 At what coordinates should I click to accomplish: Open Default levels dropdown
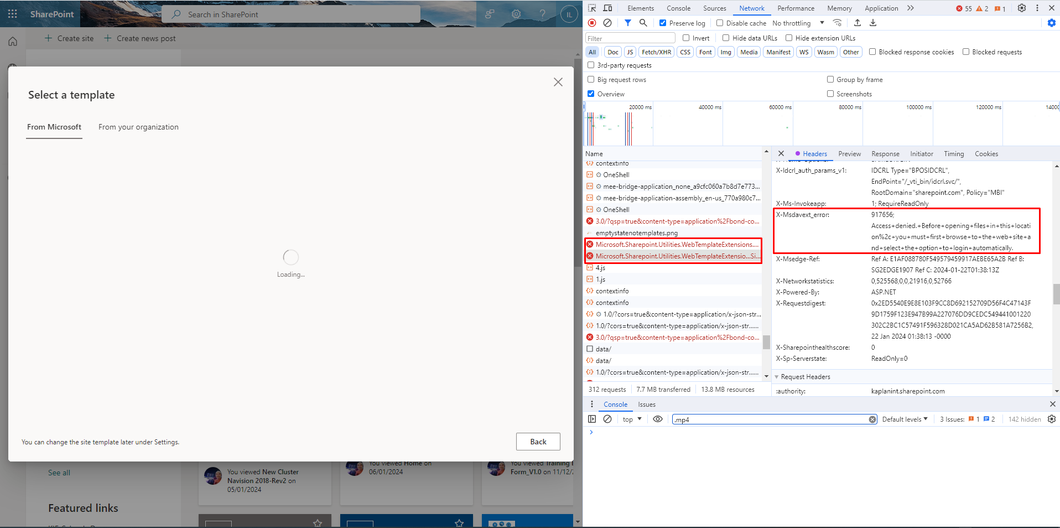(905, 419)
